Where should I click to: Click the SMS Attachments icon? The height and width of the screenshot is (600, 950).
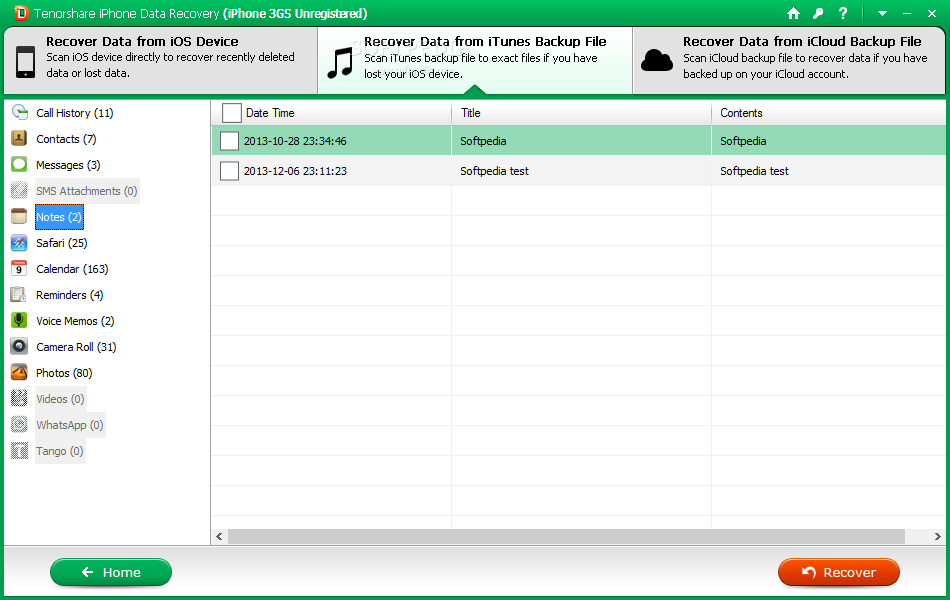[19, 191]
